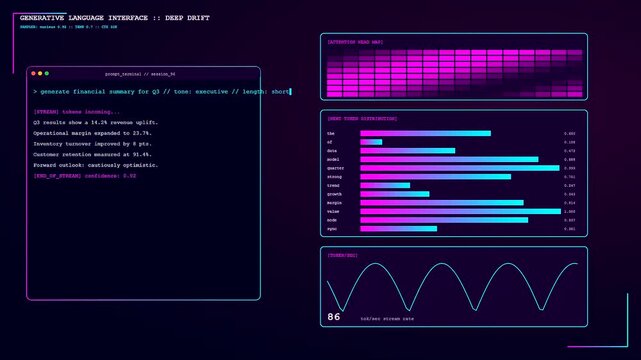641x360 pixels.
Task: Minimize prompt_terminal using the yellow dot
Action: coord(40,74)
